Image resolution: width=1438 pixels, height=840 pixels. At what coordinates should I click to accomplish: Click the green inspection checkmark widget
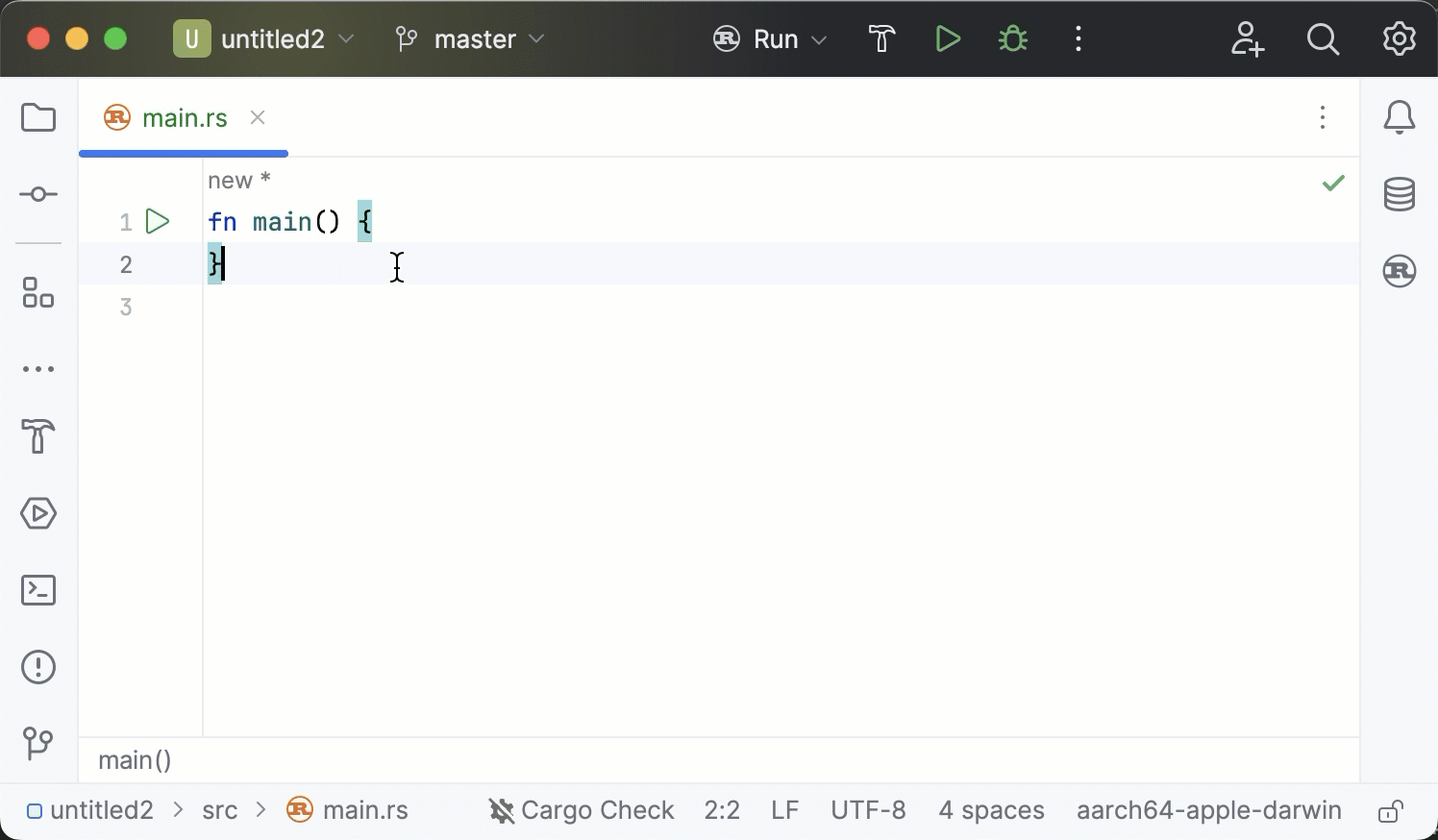point(1333,183)
